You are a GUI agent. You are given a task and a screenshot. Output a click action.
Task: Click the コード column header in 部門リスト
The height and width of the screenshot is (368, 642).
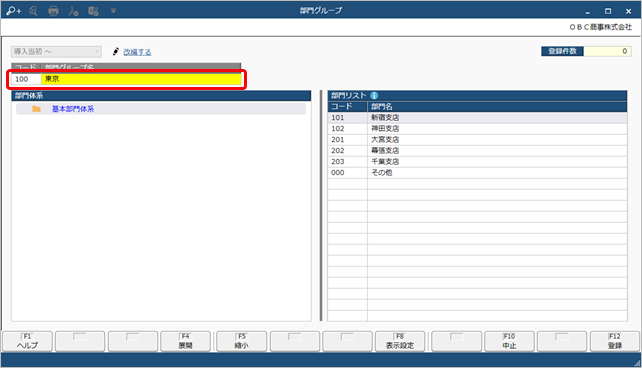coord(347,106)
